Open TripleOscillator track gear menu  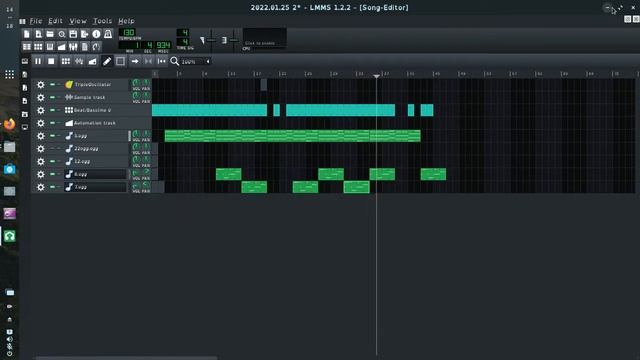pos(41,84)
